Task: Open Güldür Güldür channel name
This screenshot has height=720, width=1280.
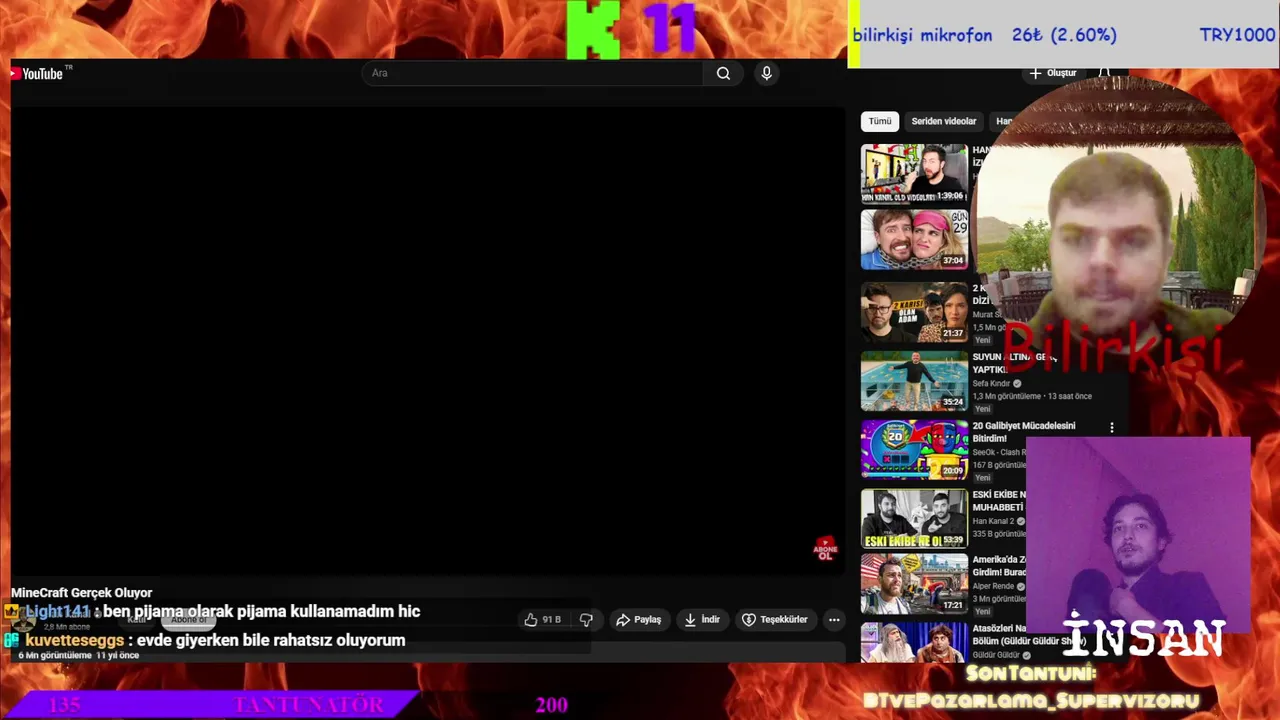Action: 996,655
